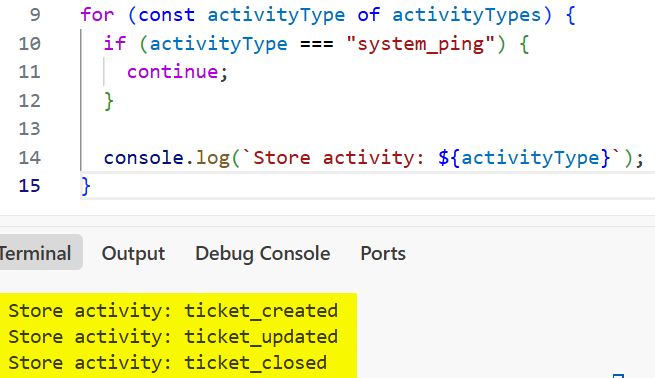Click line number 10 in gutter
The image size is (655, 378).
[x=29, y=43]
